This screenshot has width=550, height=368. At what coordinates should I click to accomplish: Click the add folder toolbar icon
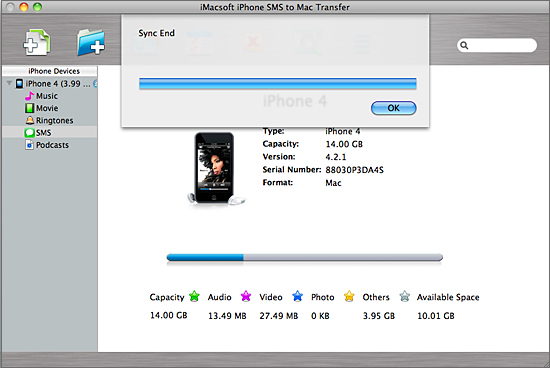(x=91, y=43)
